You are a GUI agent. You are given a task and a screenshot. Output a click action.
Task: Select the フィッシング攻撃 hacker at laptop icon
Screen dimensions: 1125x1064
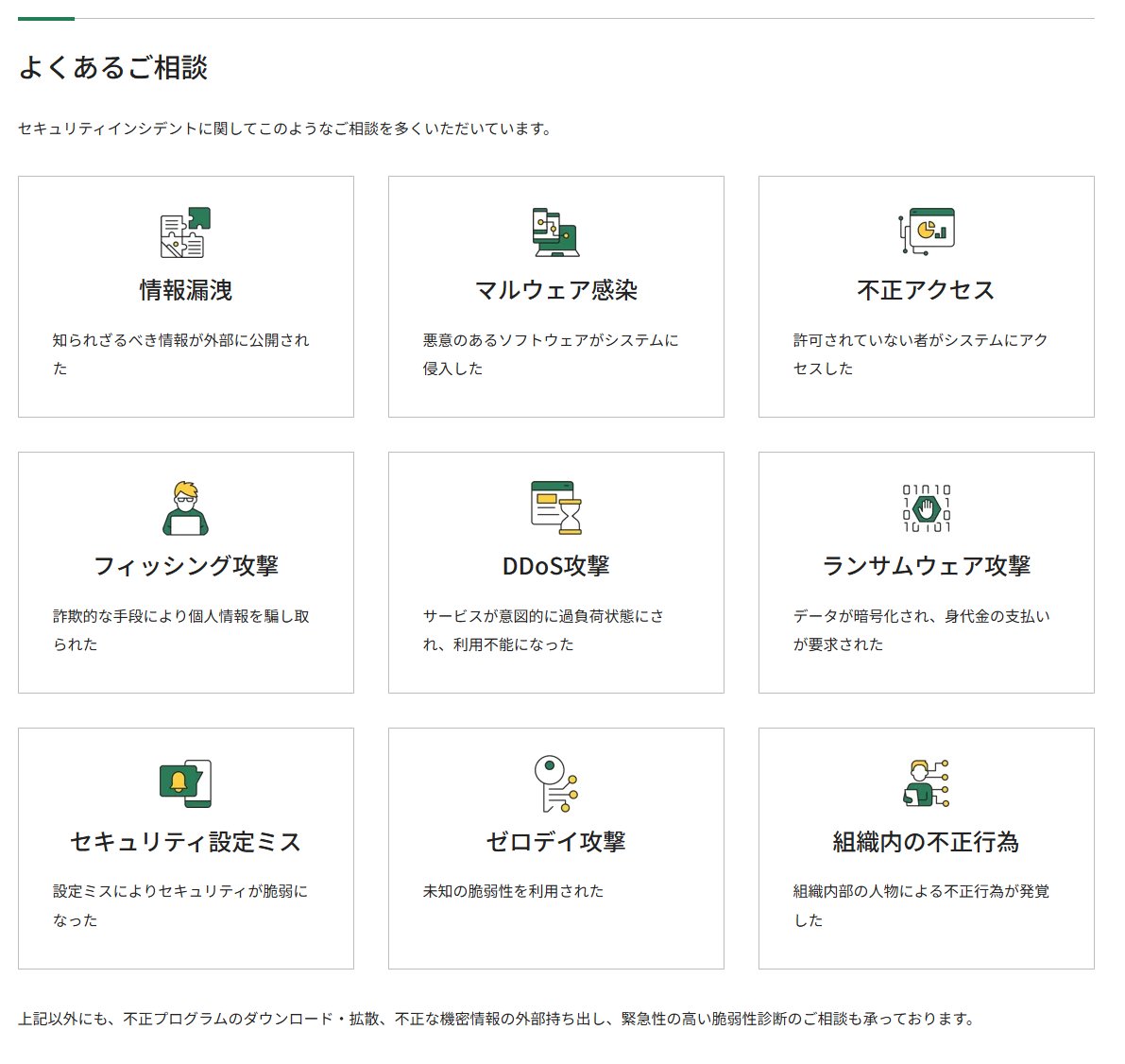coord(185,508)
